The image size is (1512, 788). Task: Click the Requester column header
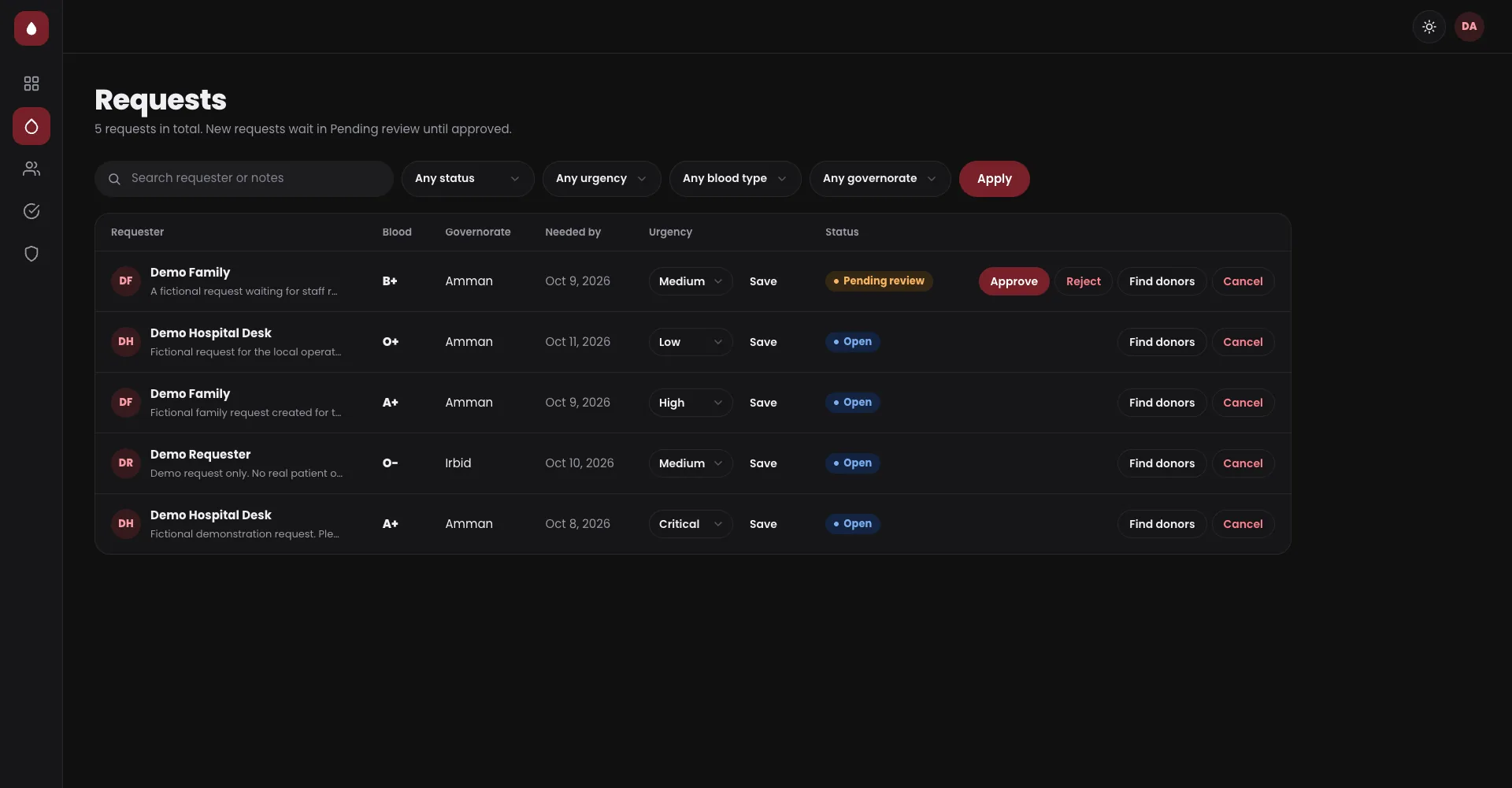tap(137, 232)
